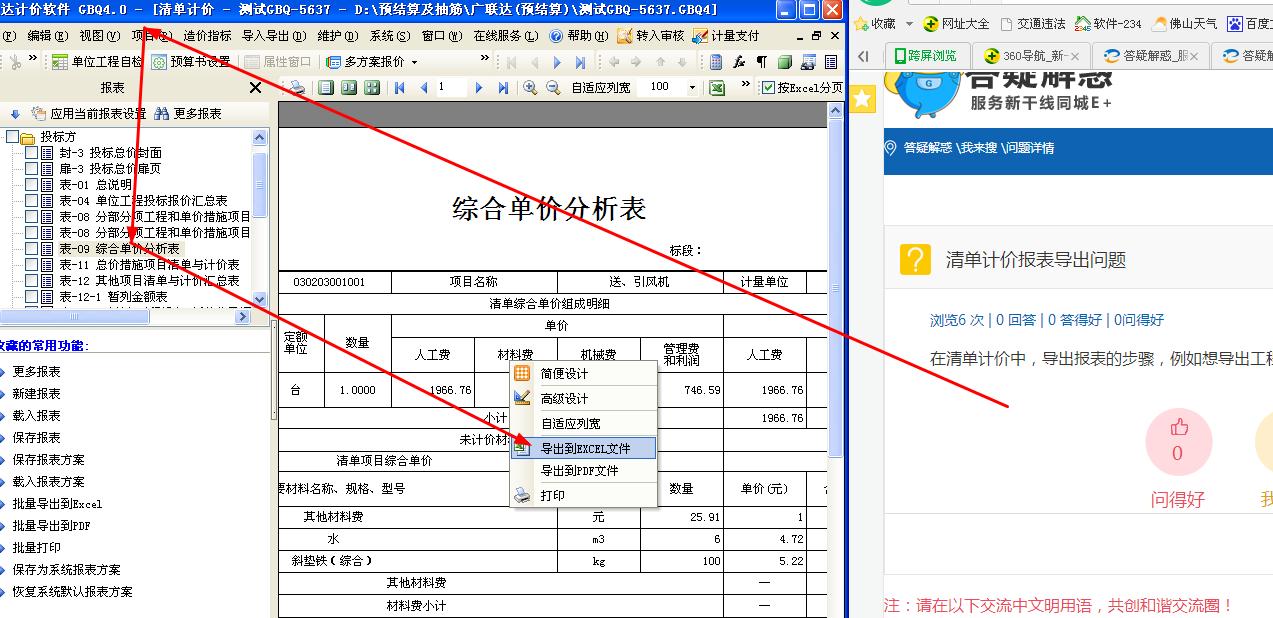Click 批量打印 in common functions
This screenshot has width=1273, height=618.
pyautogui.click(x=36, y=548)
